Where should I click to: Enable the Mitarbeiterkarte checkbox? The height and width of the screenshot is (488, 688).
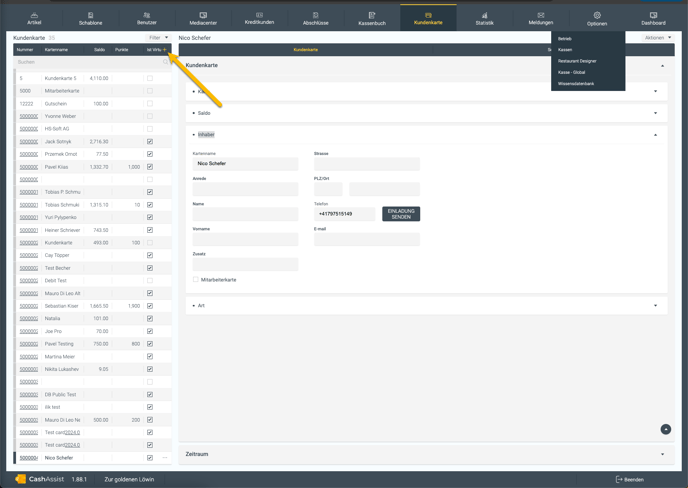pos(196,280)
